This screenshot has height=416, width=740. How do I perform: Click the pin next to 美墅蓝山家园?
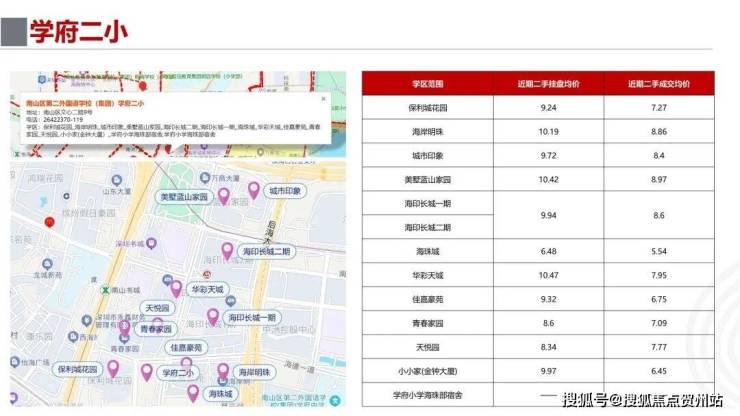coord(224,196)
